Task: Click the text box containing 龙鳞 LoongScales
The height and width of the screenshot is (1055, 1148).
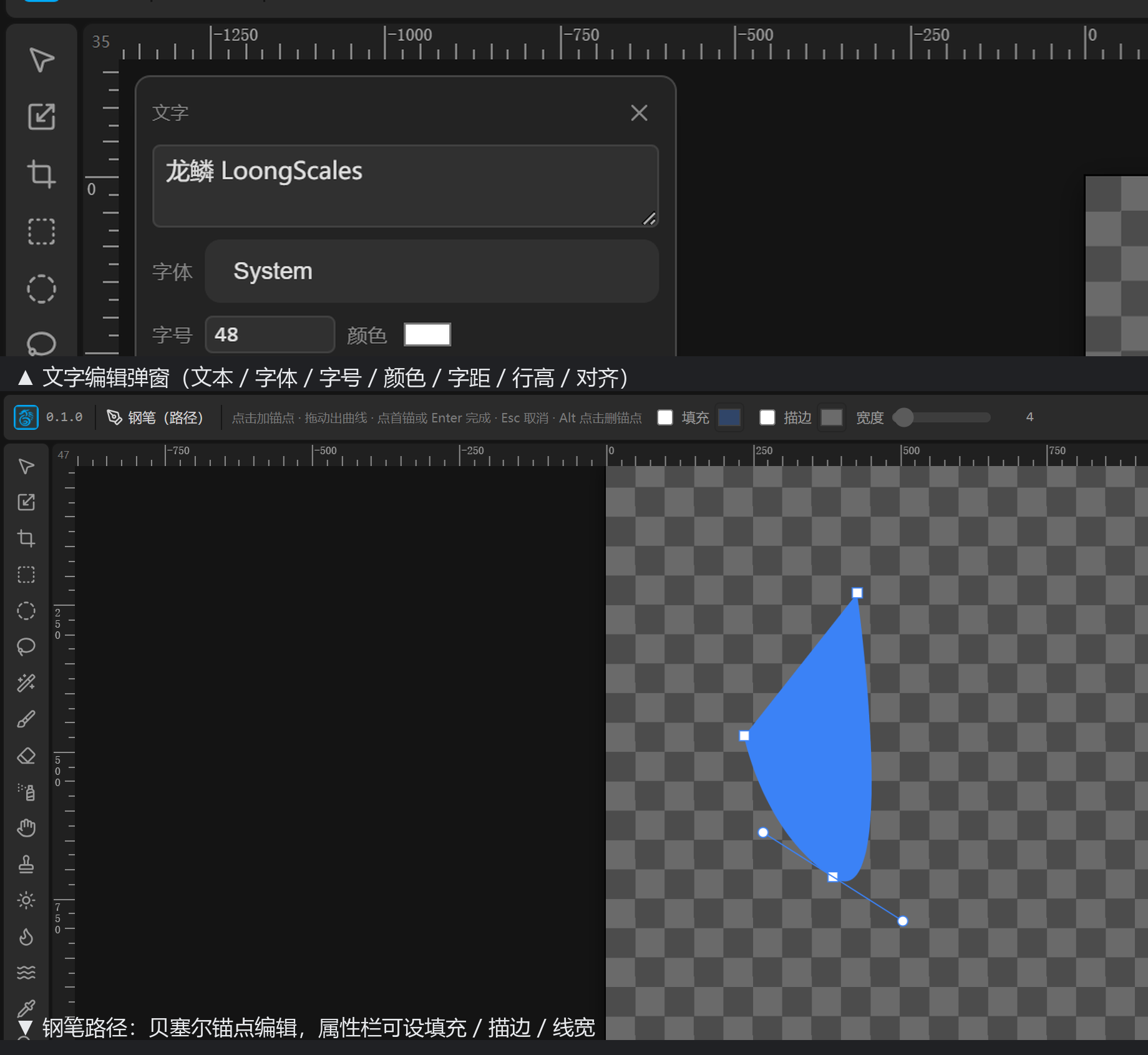Action: click(x=406, y=186)
